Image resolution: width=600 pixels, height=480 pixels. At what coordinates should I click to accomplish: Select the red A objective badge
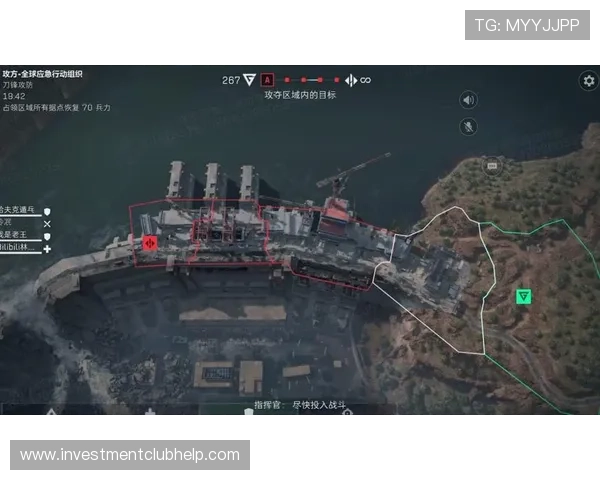tap(267, 80)
